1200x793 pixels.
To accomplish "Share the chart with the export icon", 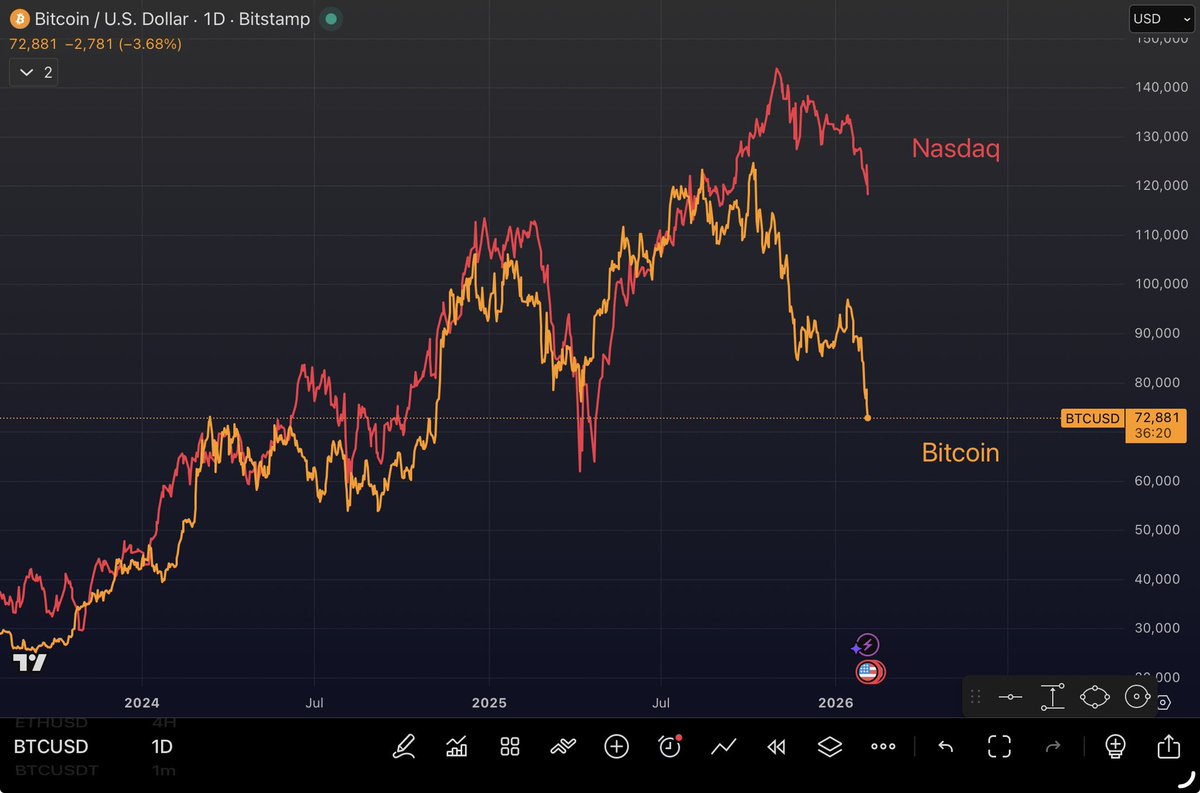I will [x=1168, y=746].
